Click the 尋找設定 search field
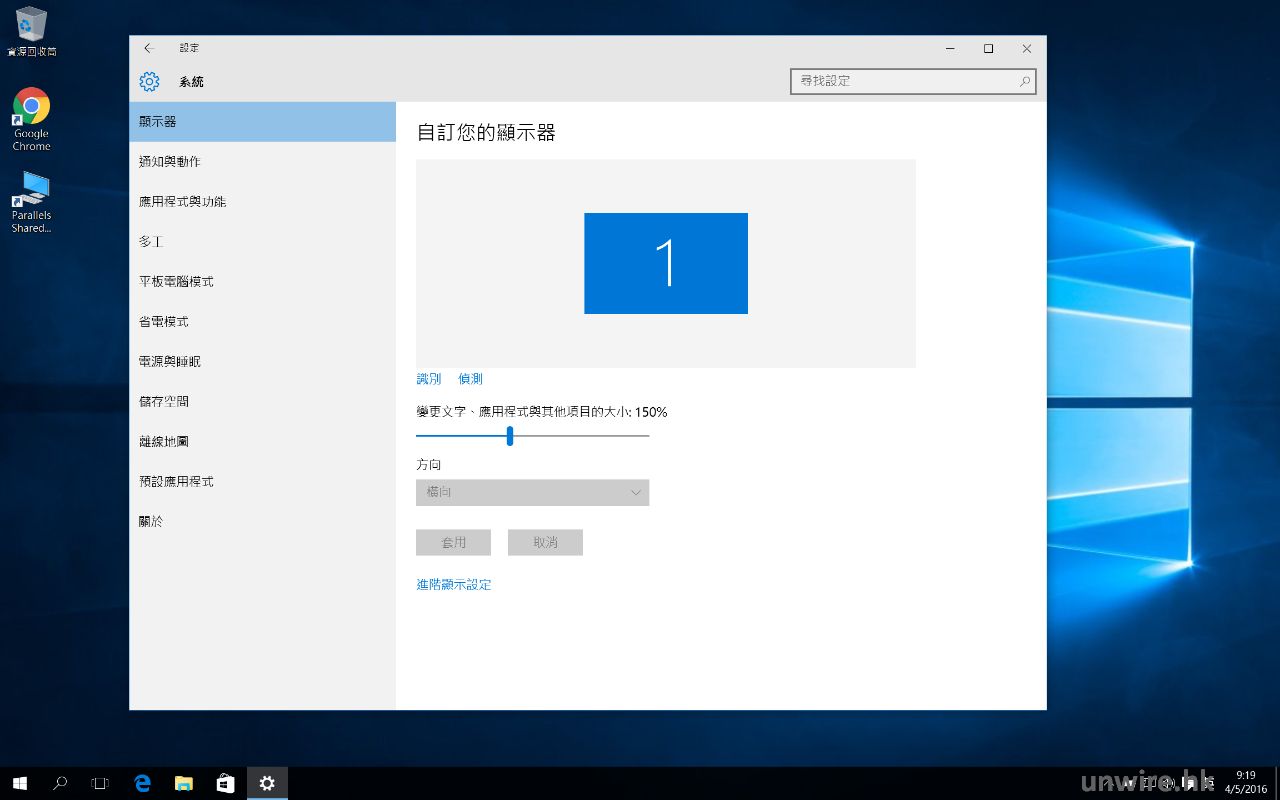The image size is (1280, 800). (904, 82)
